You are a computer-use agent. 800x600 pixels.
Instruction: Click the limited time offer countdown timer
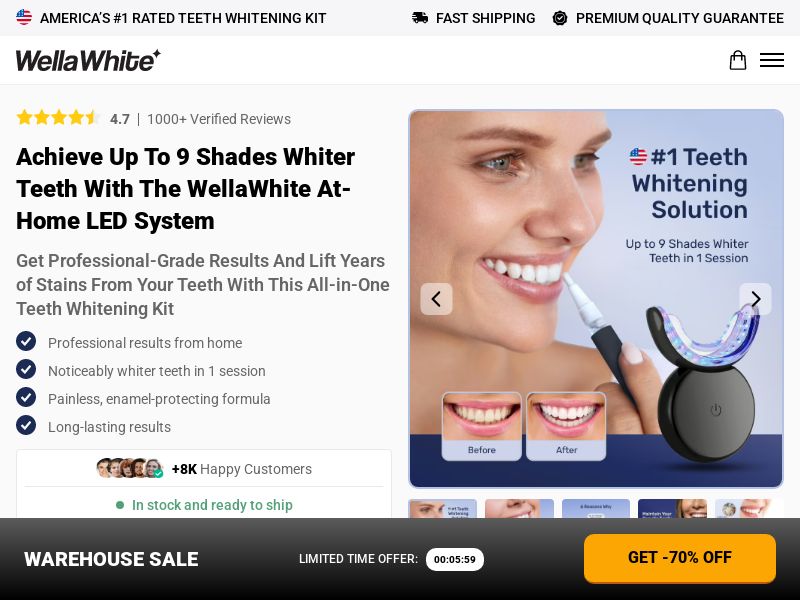(x=455, y=559)
